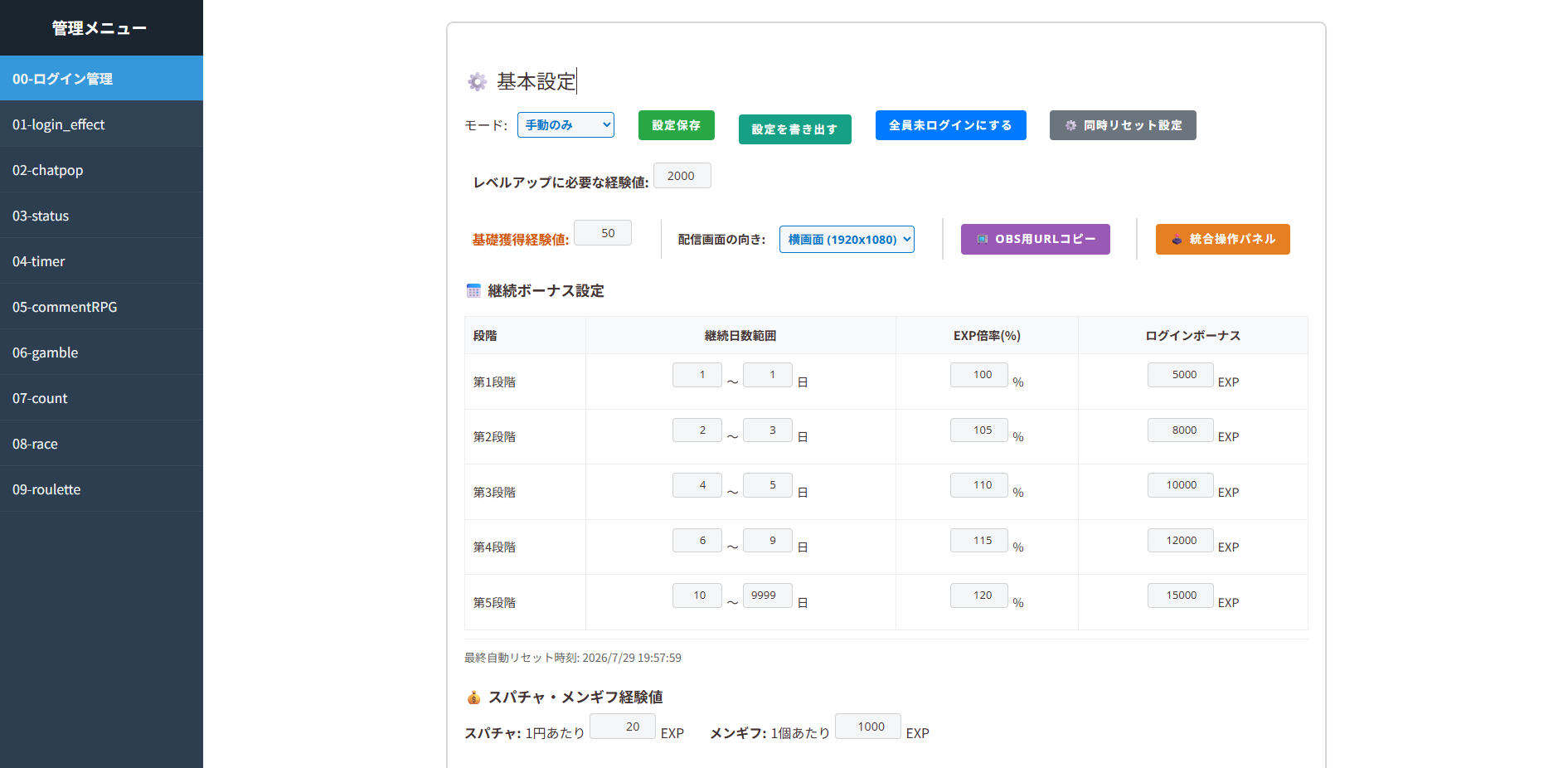
Task: Click the 第5段階 EXP倍率 field showing 120
Action: click(979, 595)
